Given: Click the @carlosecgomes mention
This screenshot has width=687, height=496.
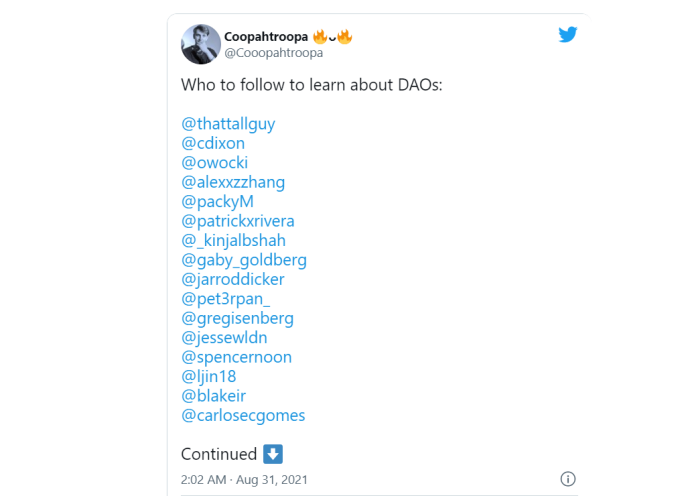Looking at the screenshot, I should 243,415.
